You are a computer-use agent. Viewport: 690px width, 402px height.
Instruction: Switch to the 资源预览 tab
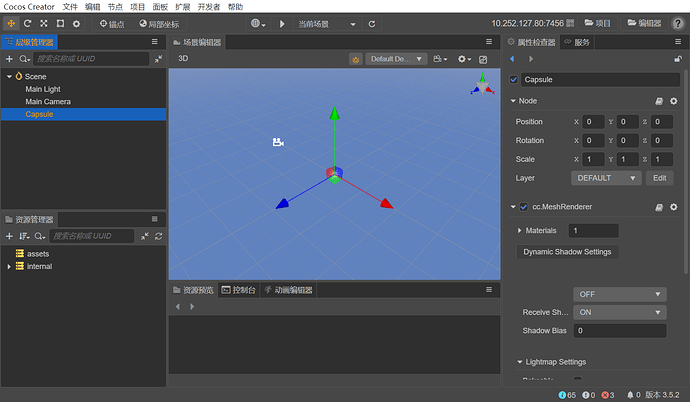coord(193,290)
